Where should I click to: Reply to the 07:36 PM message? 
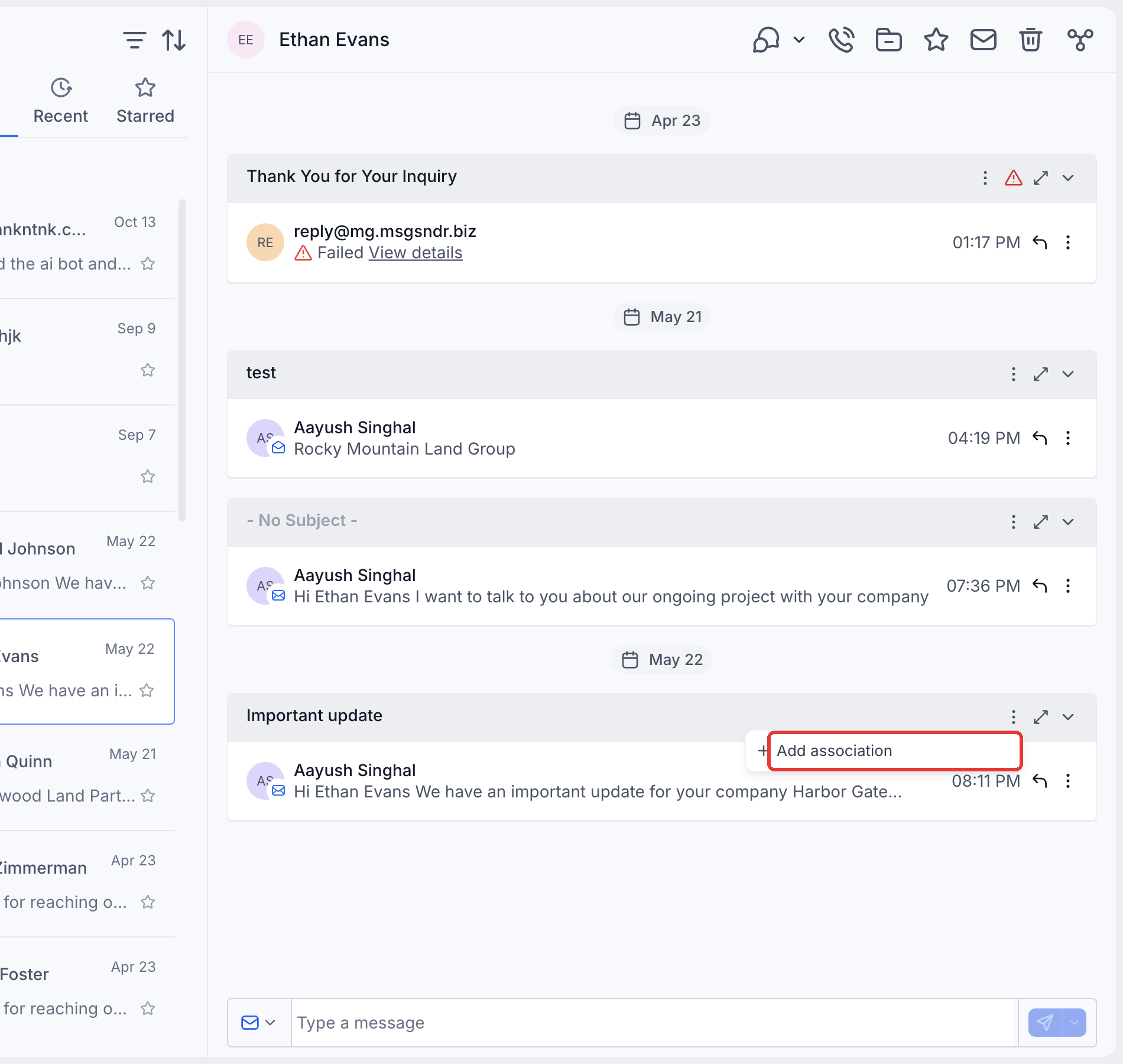(1040, 586)
